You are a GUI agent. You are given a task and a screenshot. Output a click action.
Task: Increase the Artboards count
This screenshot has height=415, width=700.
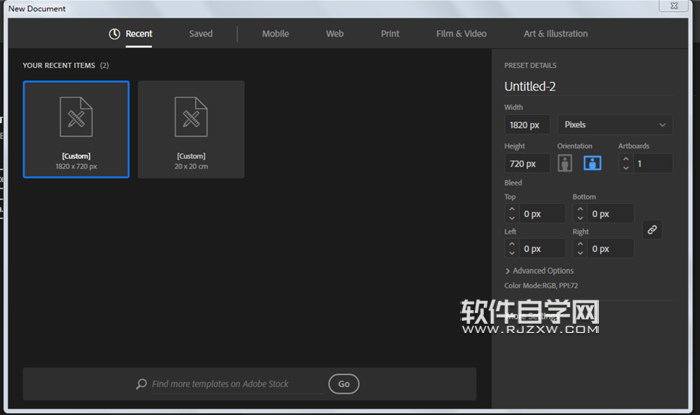pos(626,159)
